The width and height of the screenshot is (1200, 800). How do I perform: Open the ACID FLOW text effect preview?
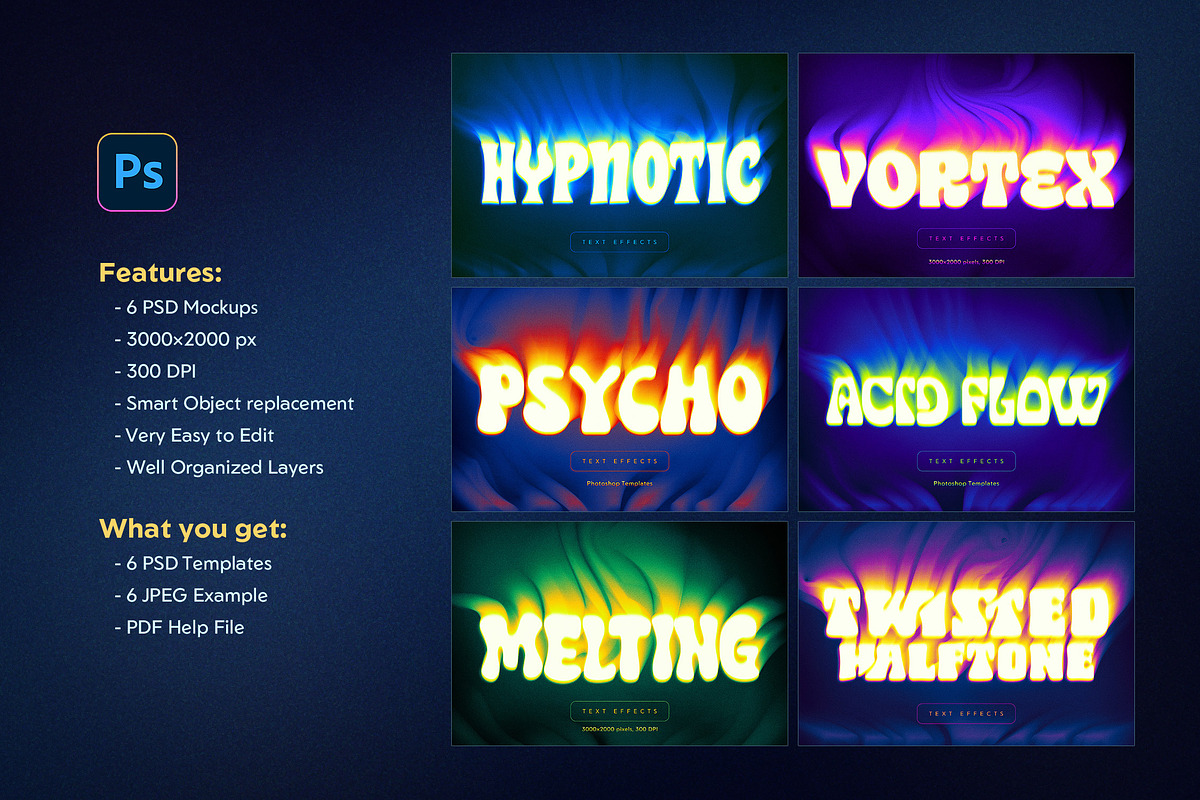[x=966, y=399]
